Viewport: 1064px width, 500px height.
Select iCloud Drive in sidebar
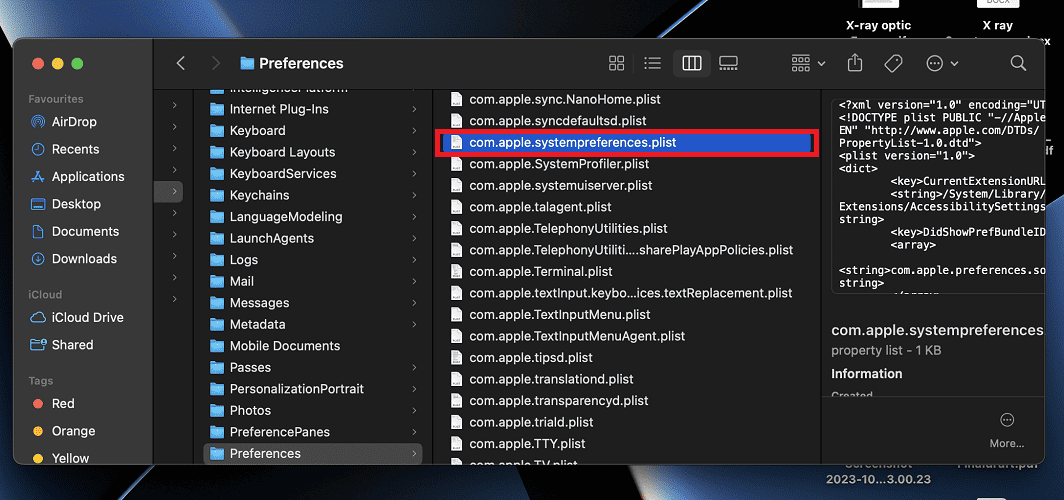pos(87,317)
